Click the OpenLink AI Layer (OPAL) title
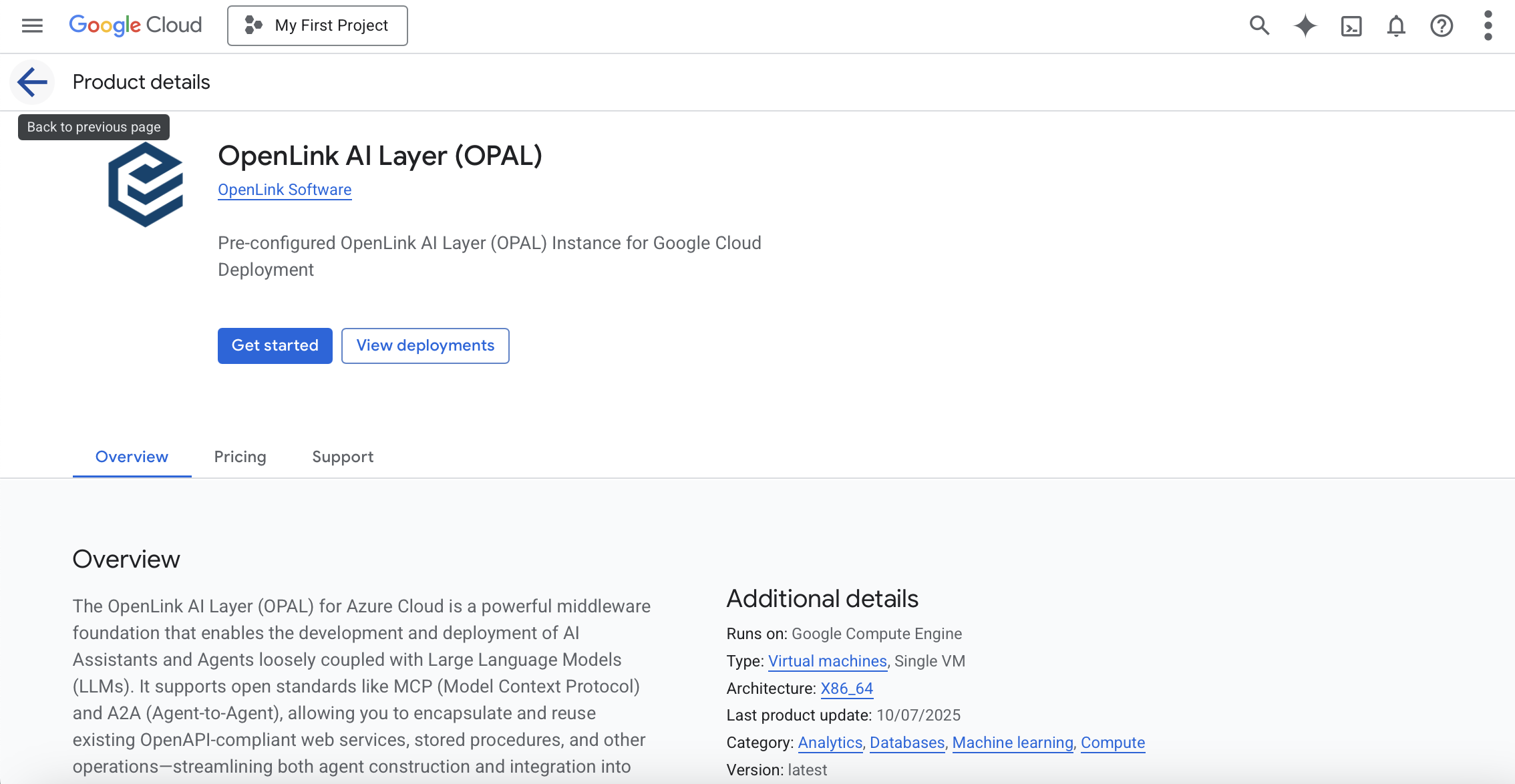Screen dimensions: 1515x784 (x=380, y=156)
